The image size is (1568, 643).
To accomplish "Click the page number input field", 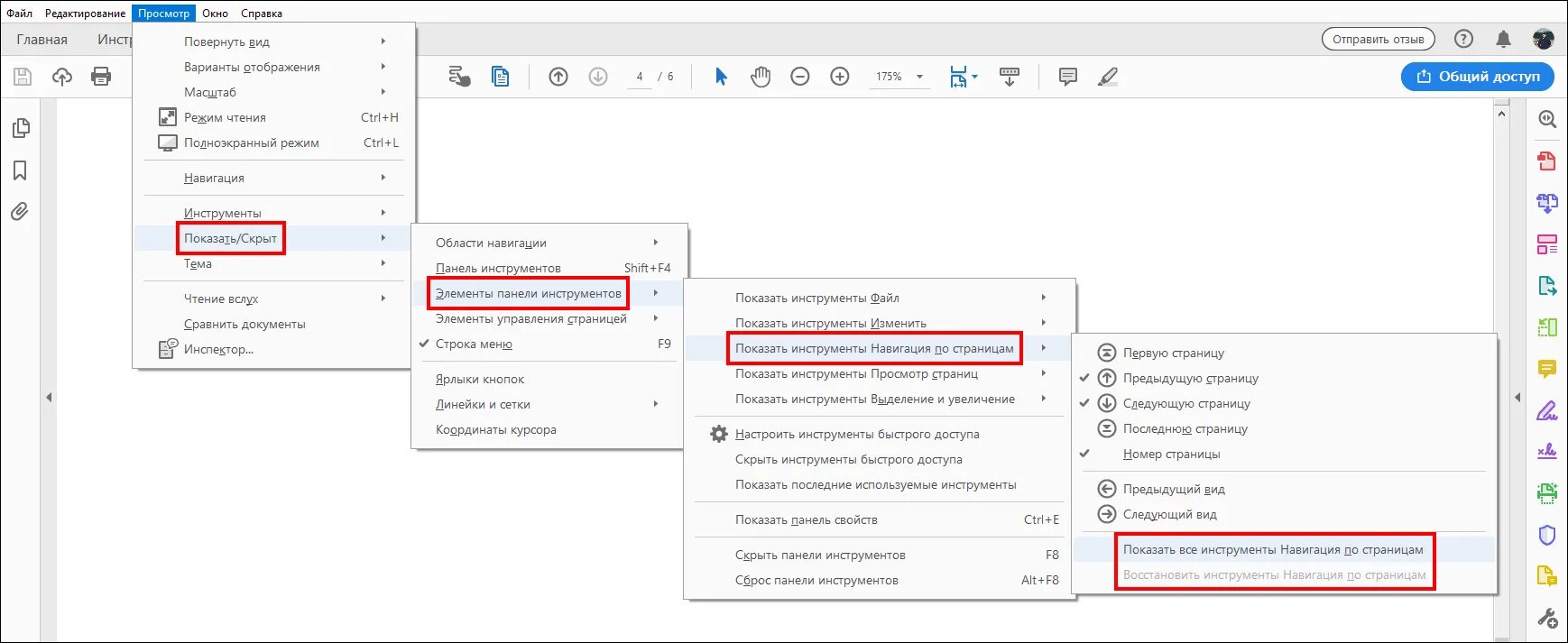I will pyautogui.click(x=640, y=77).
